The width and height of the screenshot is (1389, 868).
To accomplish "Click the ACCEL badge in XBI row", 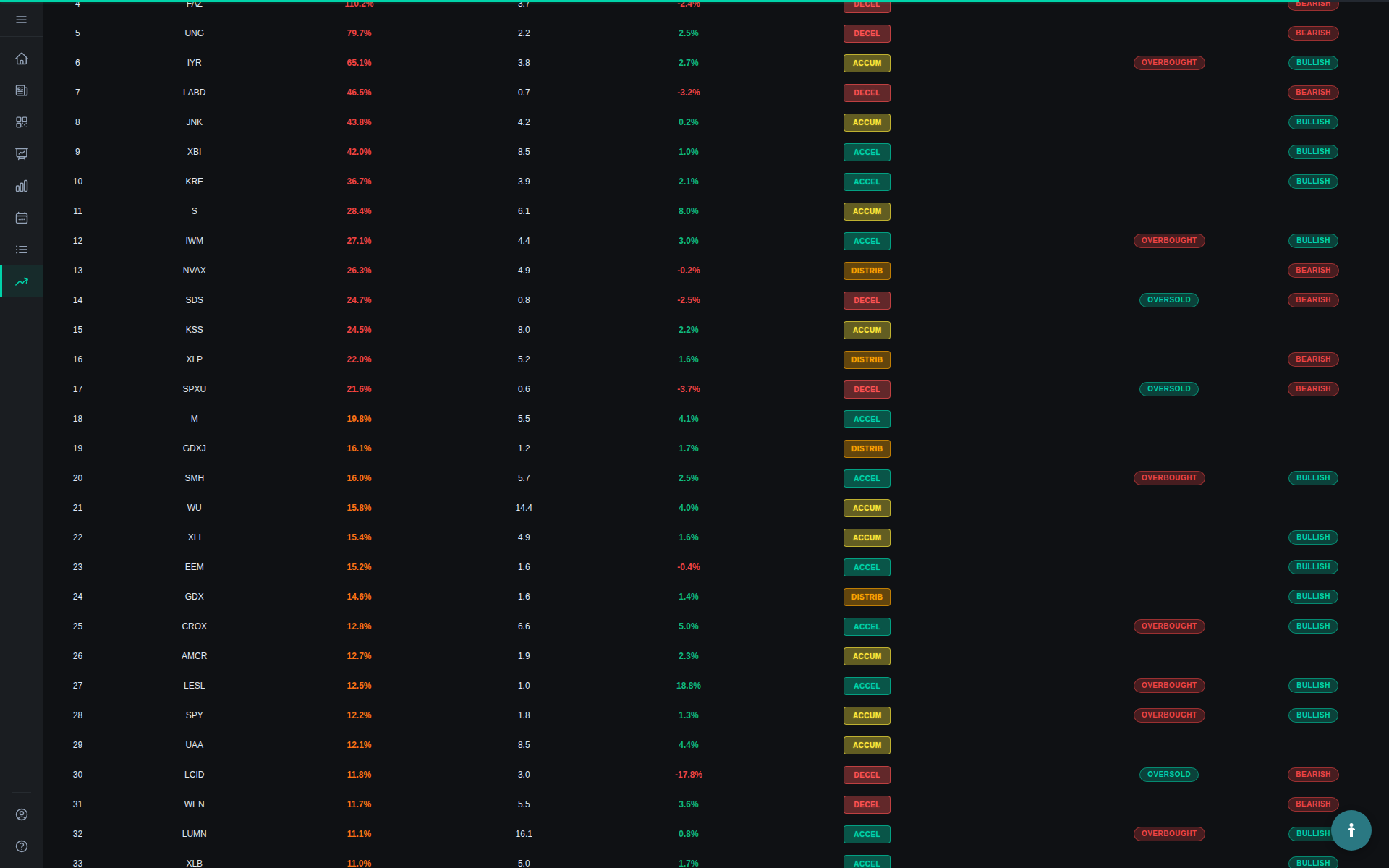I will 867,152.
